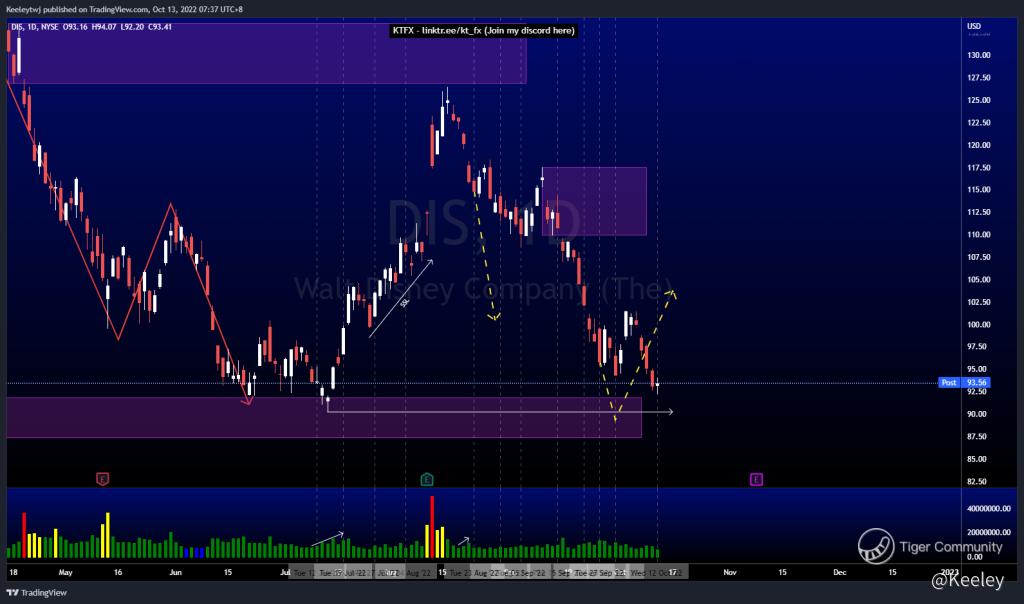Click the 100.00 price axis label
The width and height of the screenshot is (1024, 604).
pyautogui.click(x=978, y=325)
